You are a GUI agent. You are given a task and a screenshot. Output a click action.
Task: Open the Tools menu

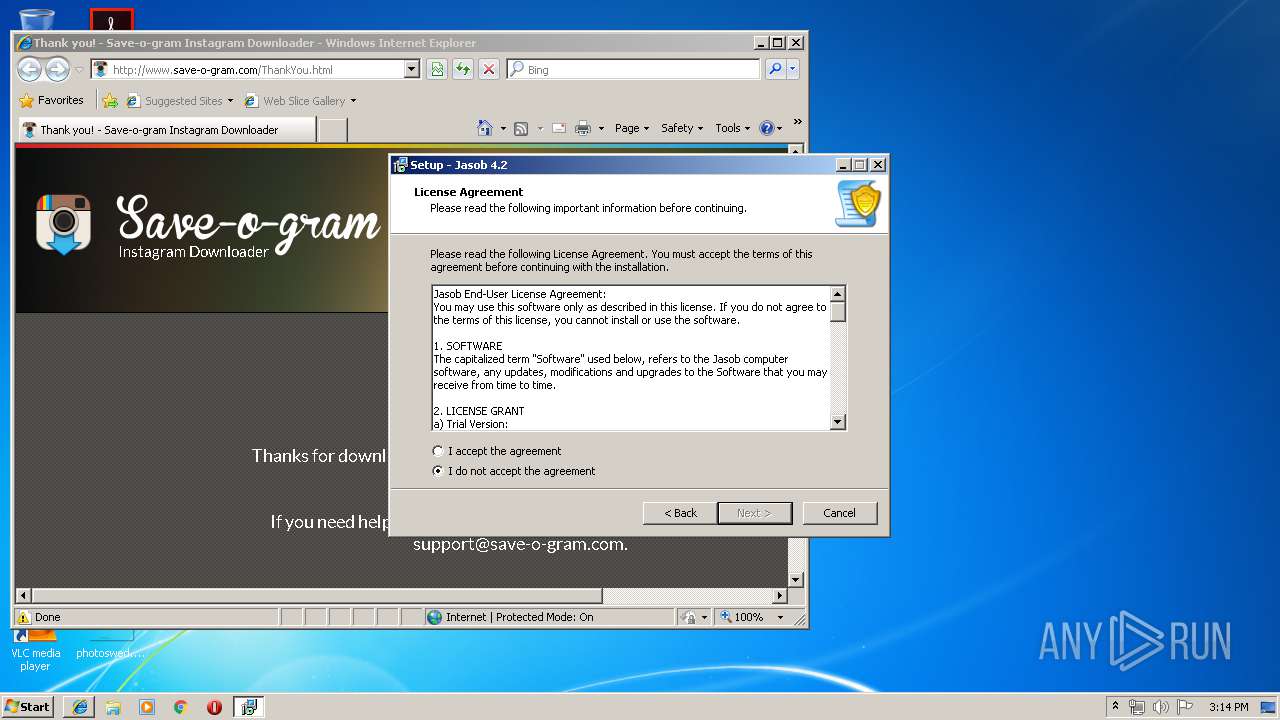(x=732, y=128)
